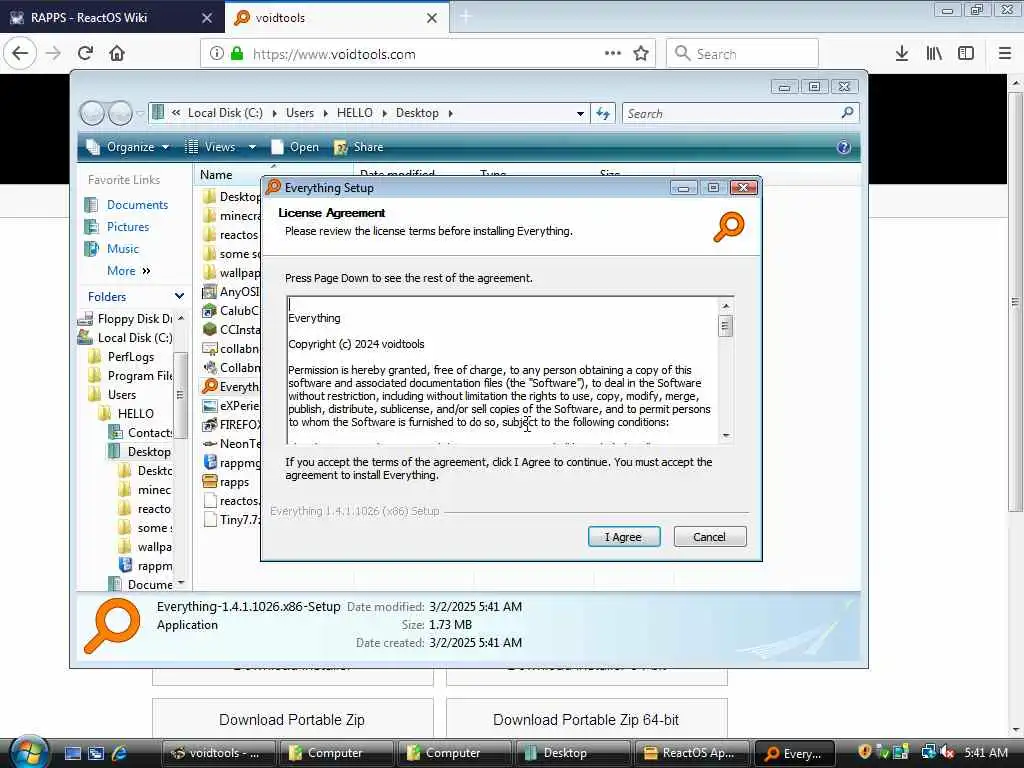Select FIREFOX item in file list
Viewport: 1024px width, 768px height.
pos(232,424)
